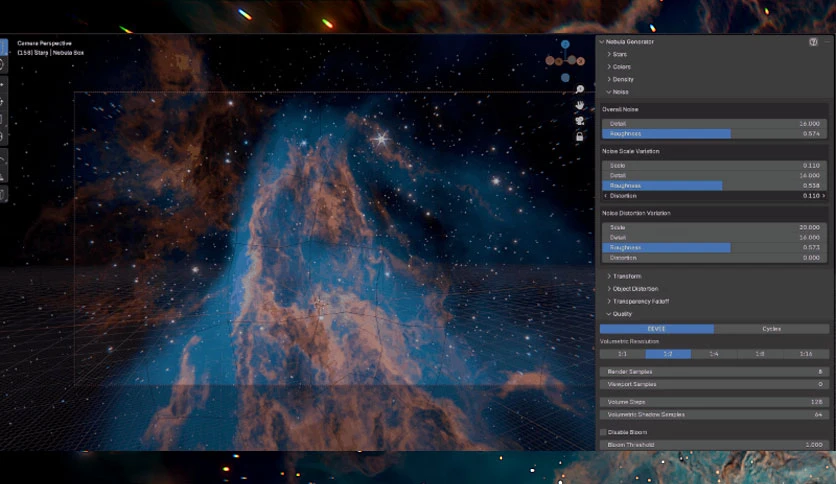Click the red X axis on navigation gizmo

(x=580, y=61)
